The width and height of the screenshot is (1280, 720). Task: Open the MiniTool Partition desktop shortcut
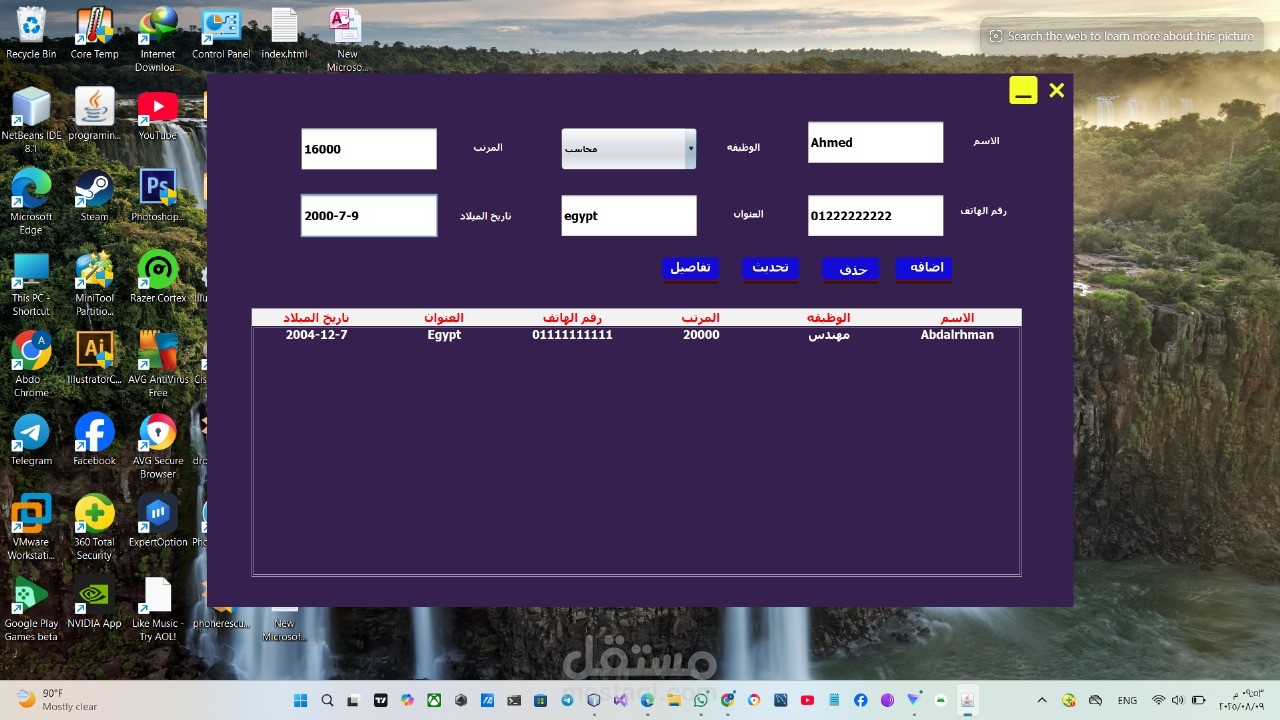point(94,284)
